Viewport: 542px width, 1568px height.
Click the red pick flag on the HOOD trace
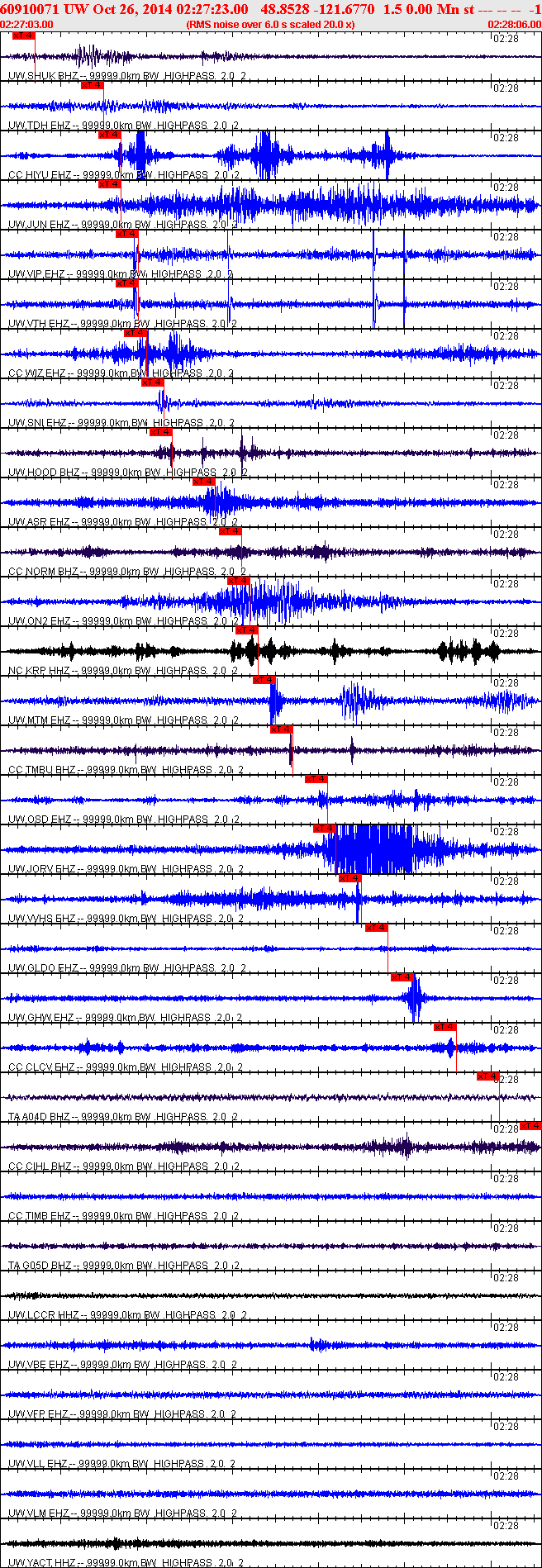[x=160, y=432]
